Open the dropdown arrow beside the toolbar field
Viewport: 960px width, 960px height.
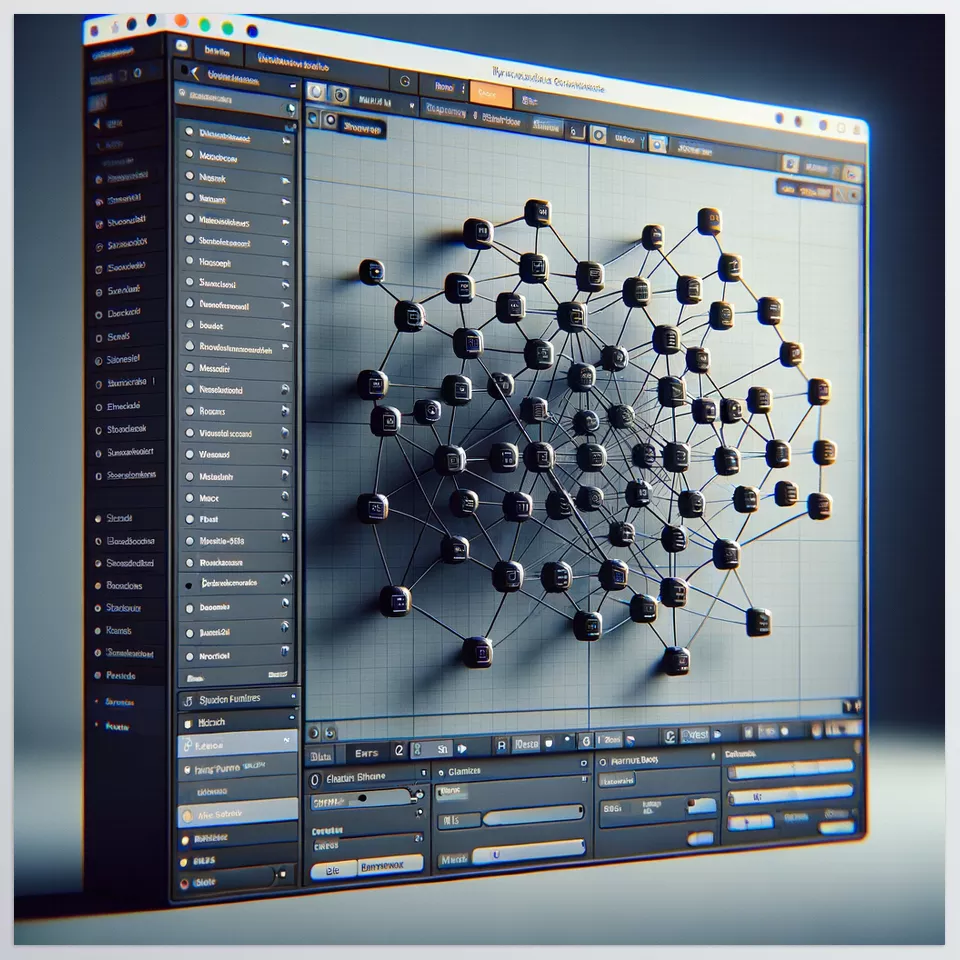point(412,106)
